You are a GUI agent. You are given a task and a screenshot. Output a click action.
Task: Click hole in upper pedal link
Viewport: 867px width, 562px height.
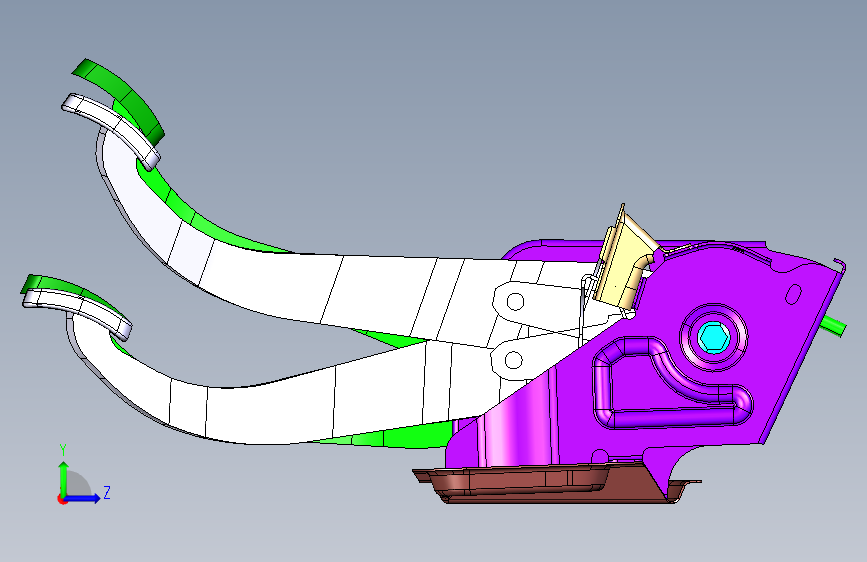click(x=515, y=302)
